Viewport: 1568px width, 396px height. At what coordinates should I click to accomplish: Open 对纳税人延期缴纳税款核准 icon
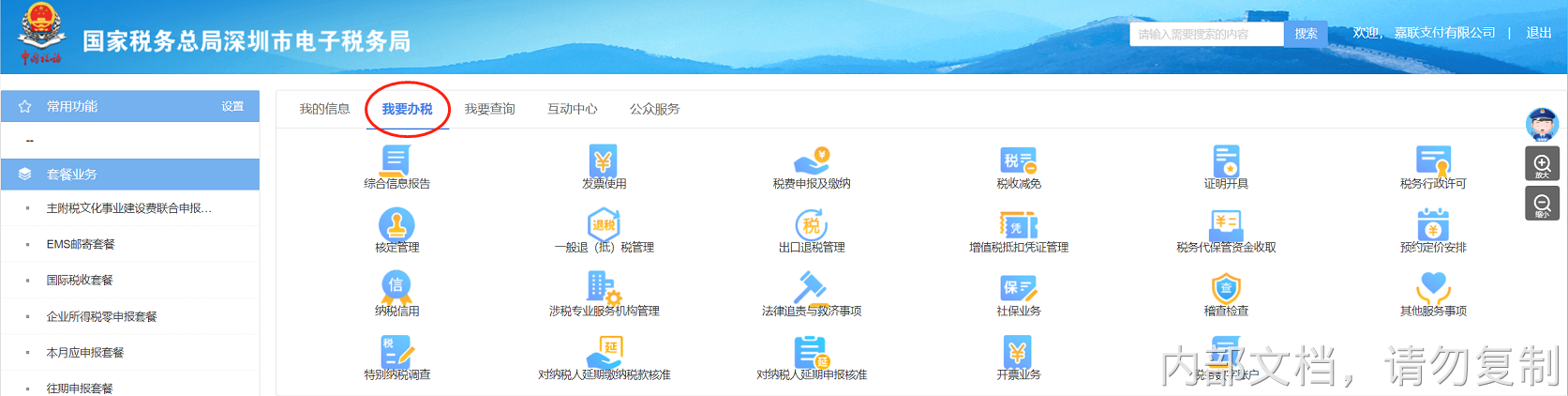(x=604, y=350)
